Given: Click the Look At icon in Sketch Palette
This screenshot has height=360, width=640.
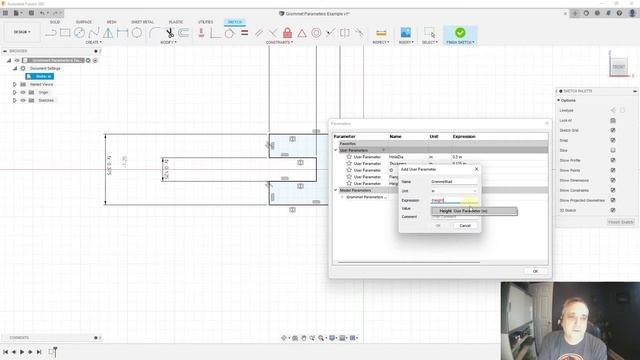Looking at the screenshot, I should tap(613, 120).
